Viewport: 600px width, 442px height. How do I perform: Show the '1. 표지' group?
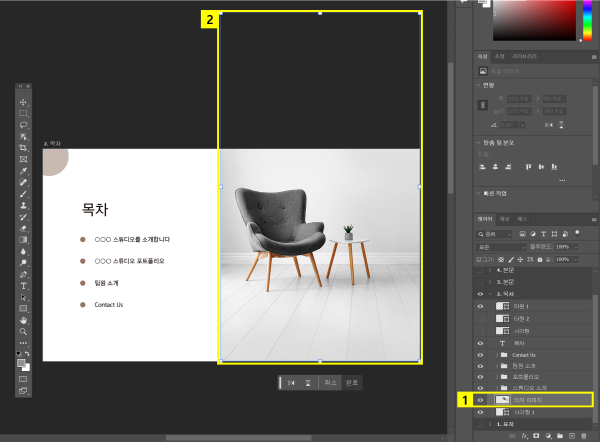click(x=480, y=424)
